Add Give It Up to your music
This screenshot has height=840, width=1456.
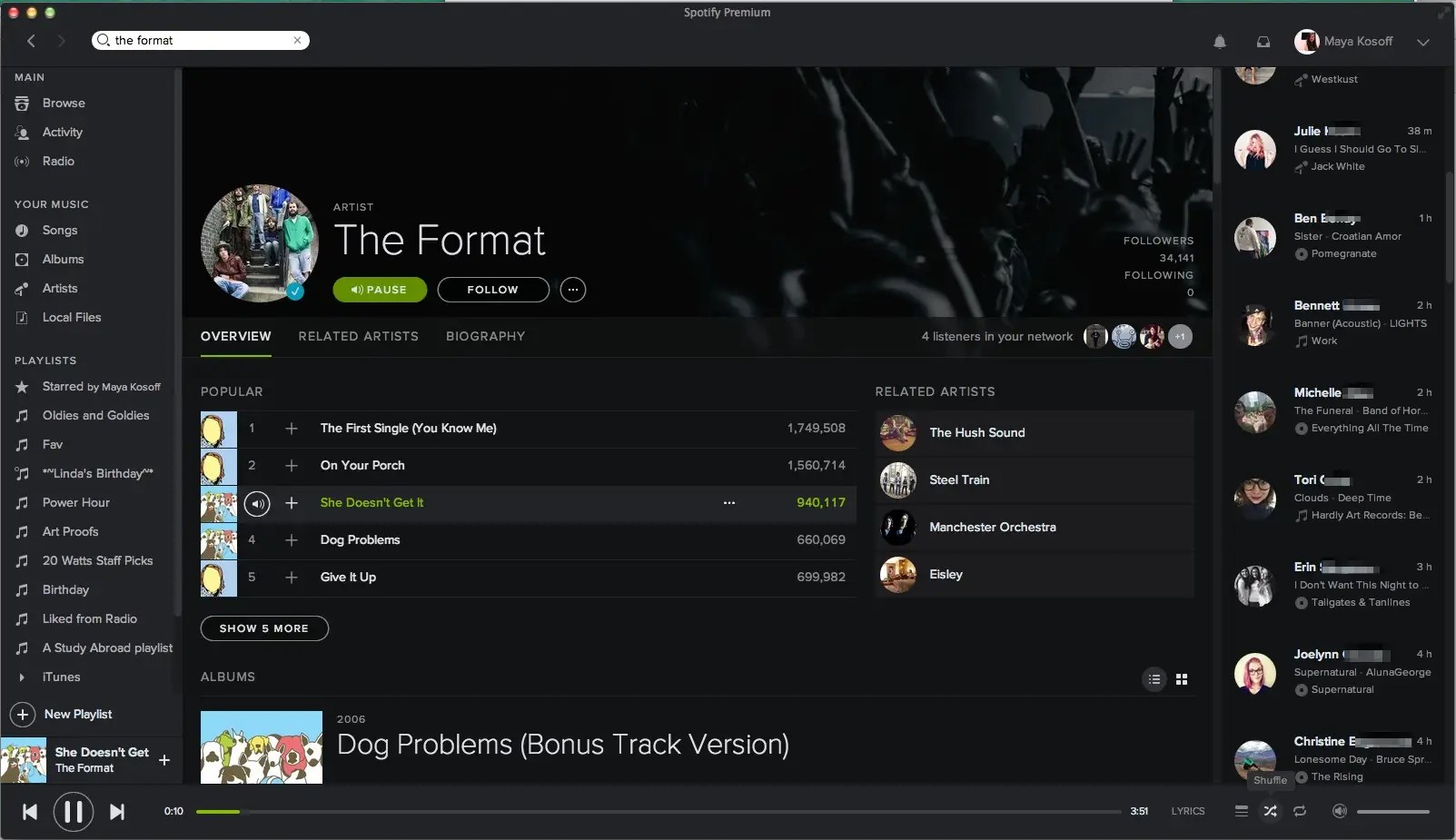pyautogui.click(x=292, y=577)
